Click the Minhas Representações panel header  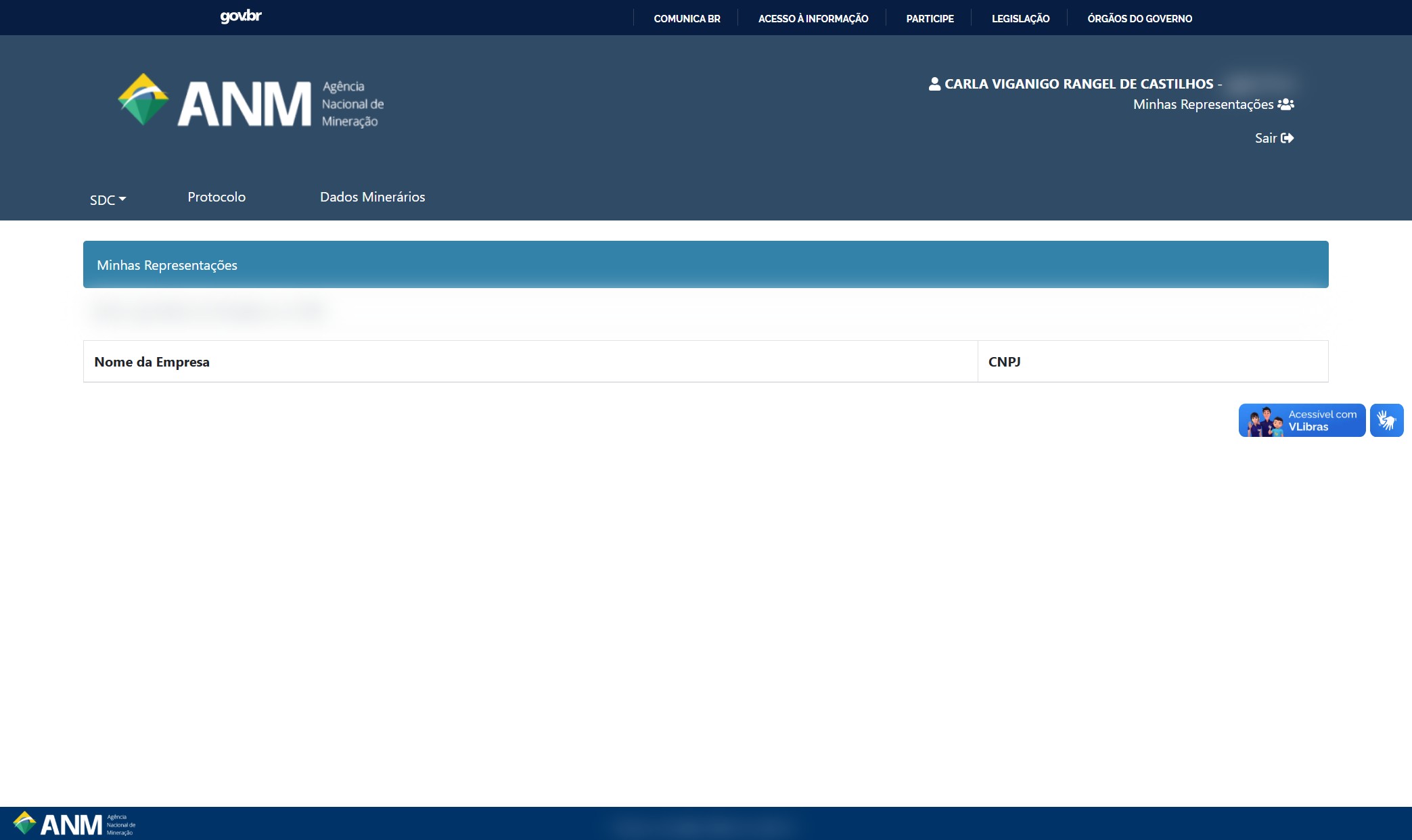[x=706, y=264]
